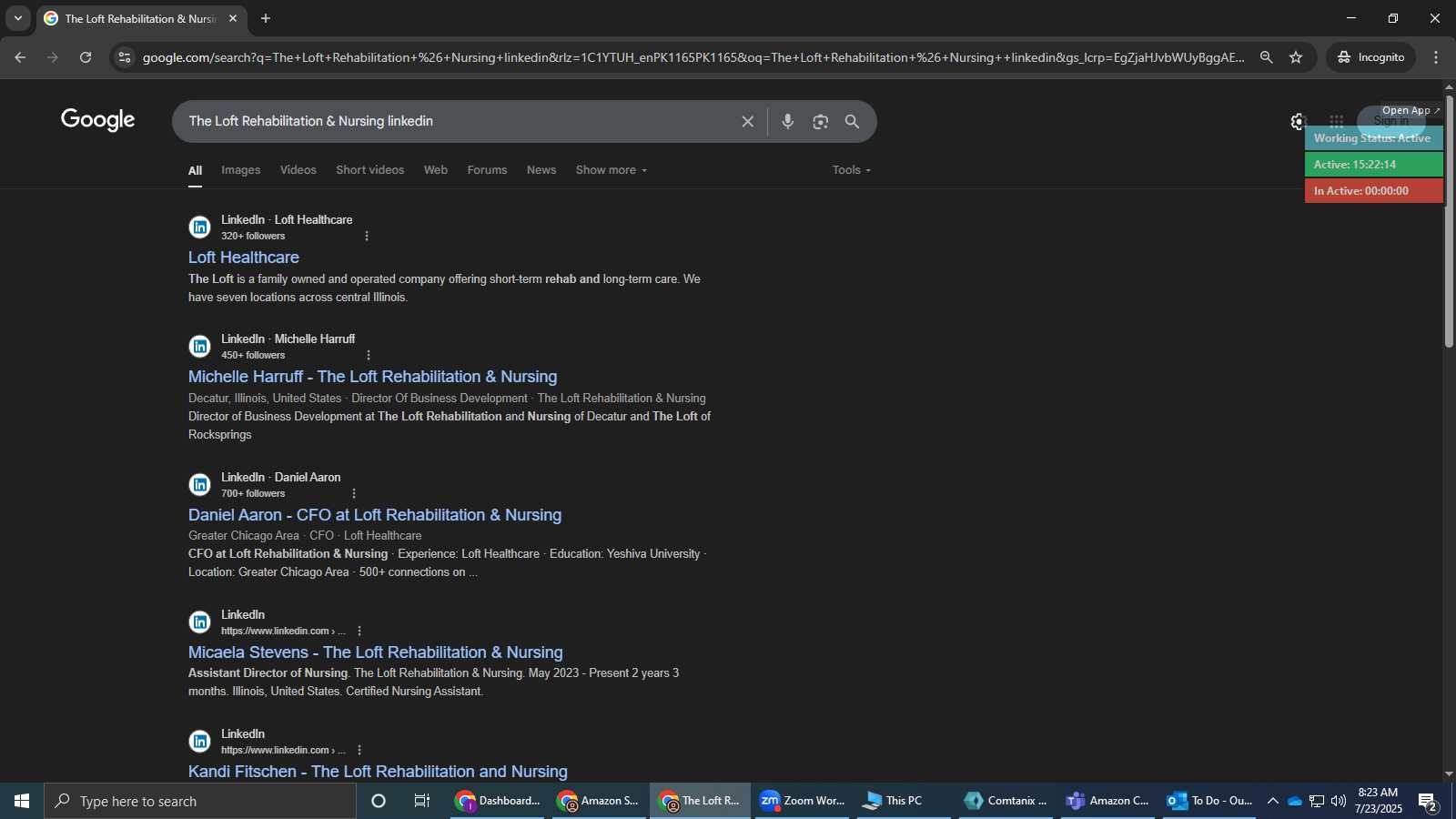Open Michelle Harruff LinkedIn result

click(x=372, y=377)
